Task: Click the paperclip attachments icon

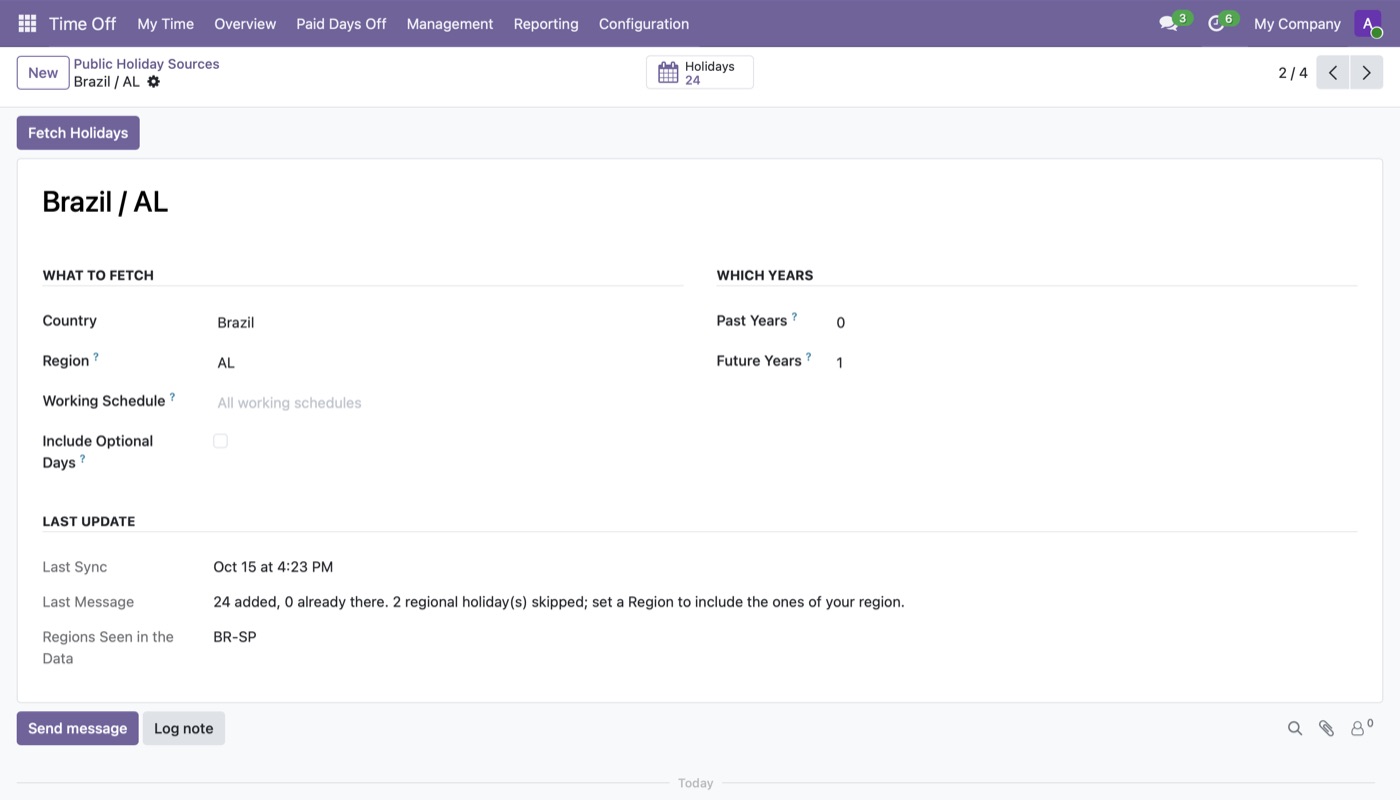Action: pos(1326,729)
